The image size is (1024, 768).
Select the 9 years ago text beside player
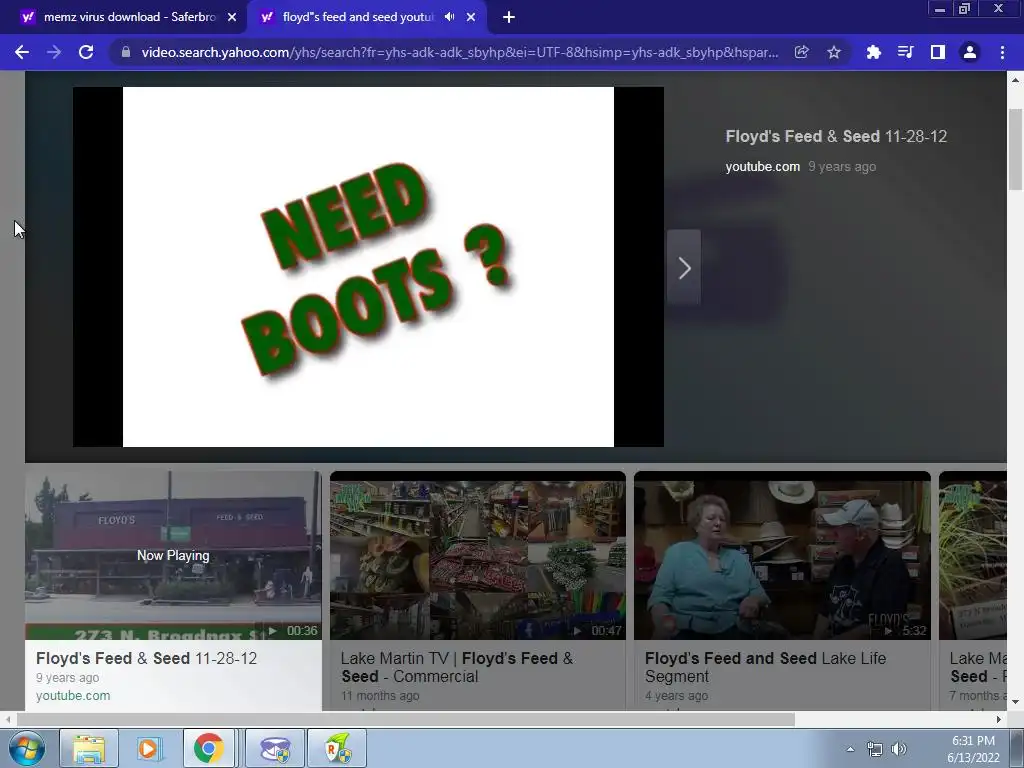[x=842, y=167]
